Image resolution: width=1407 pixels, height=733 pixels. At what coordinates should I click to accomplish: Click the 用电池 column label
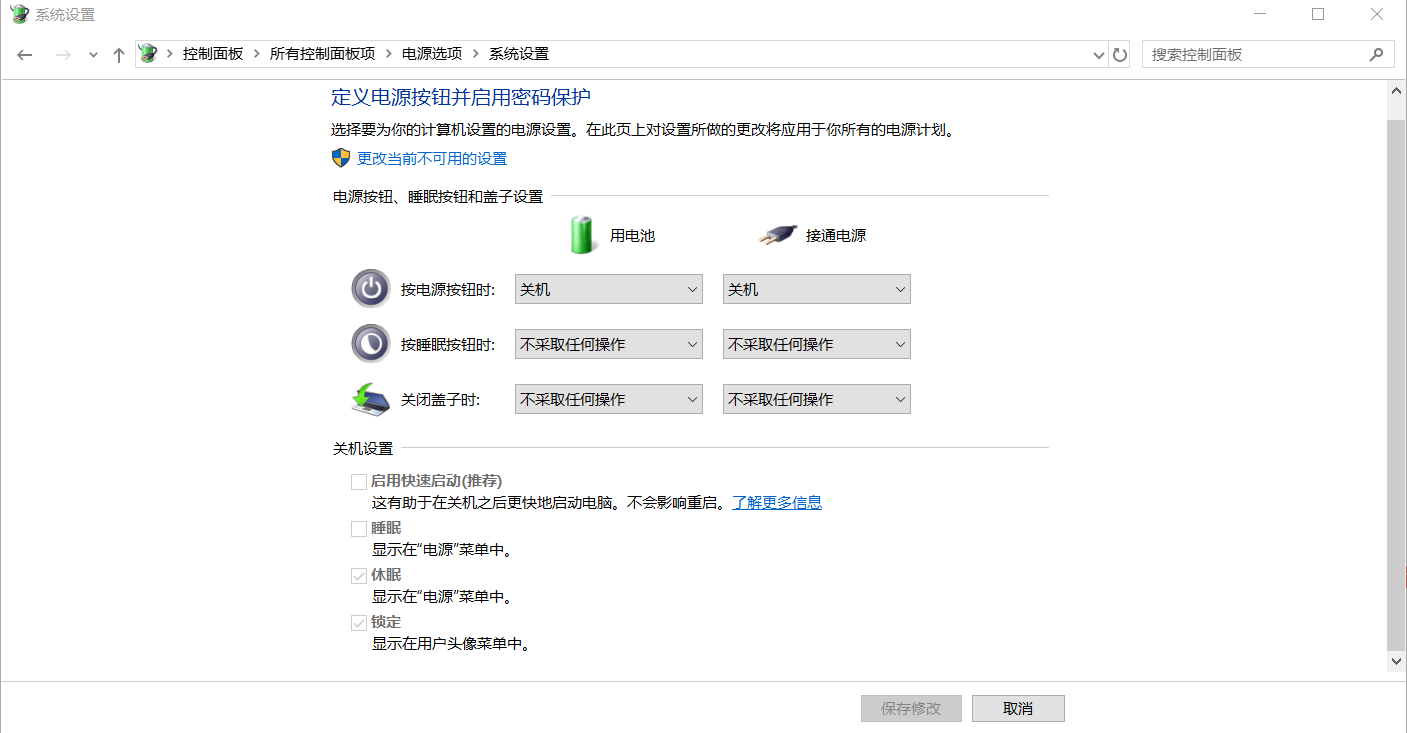click(632, 236)
